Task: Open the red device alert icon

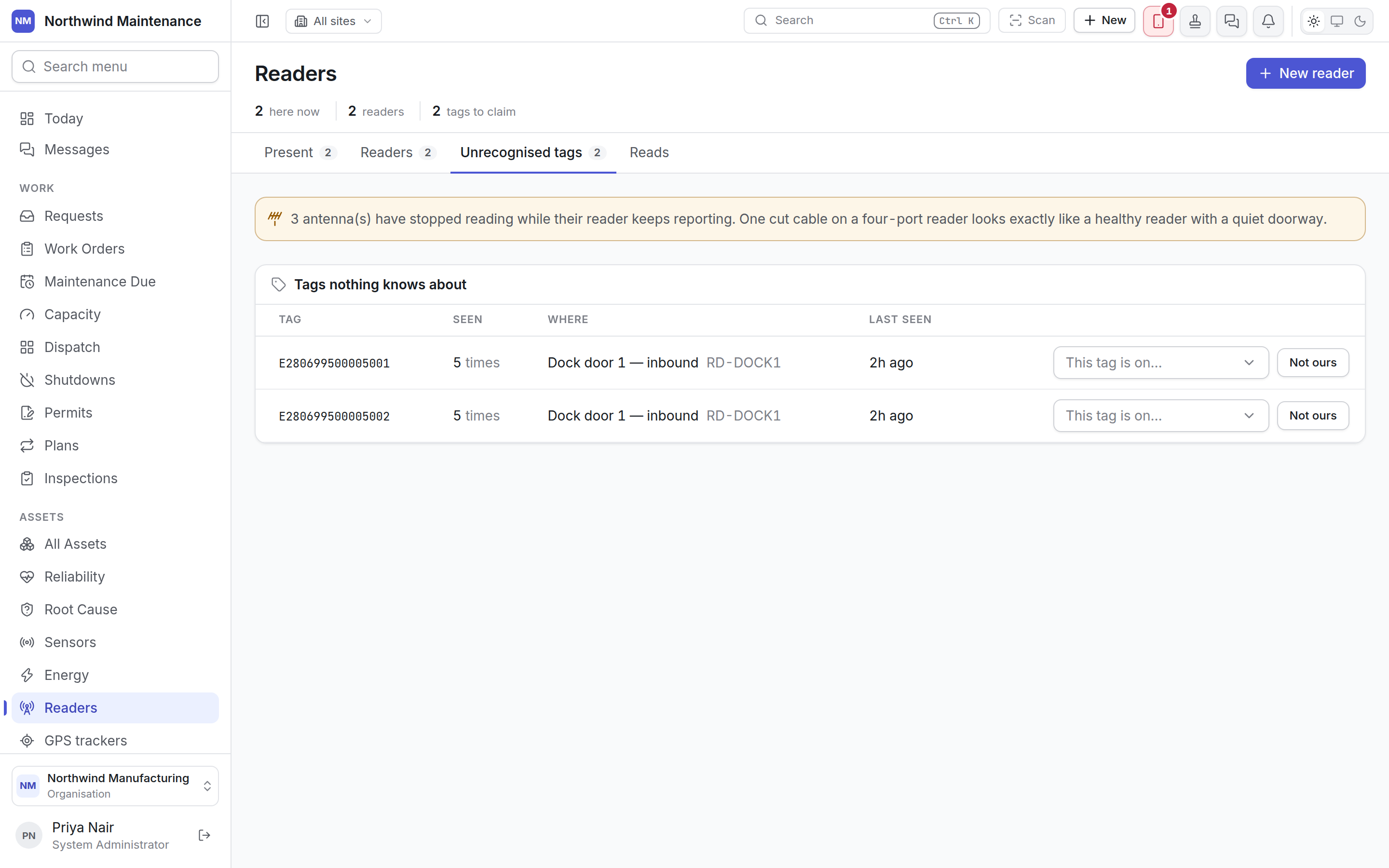Action: pyautogui.click(x=1158, y=21)
